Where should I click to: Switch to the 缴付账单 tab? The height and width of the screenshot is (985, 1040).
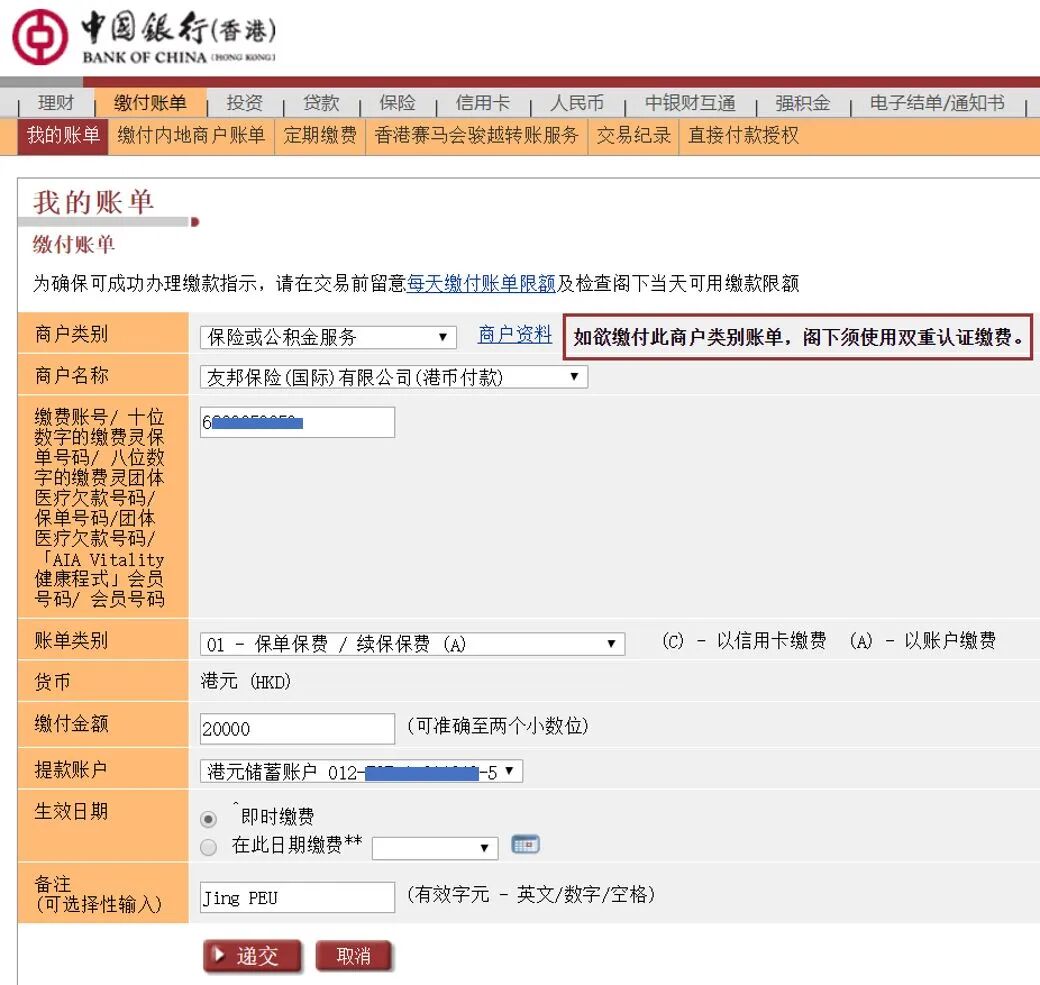coord(150,103)
